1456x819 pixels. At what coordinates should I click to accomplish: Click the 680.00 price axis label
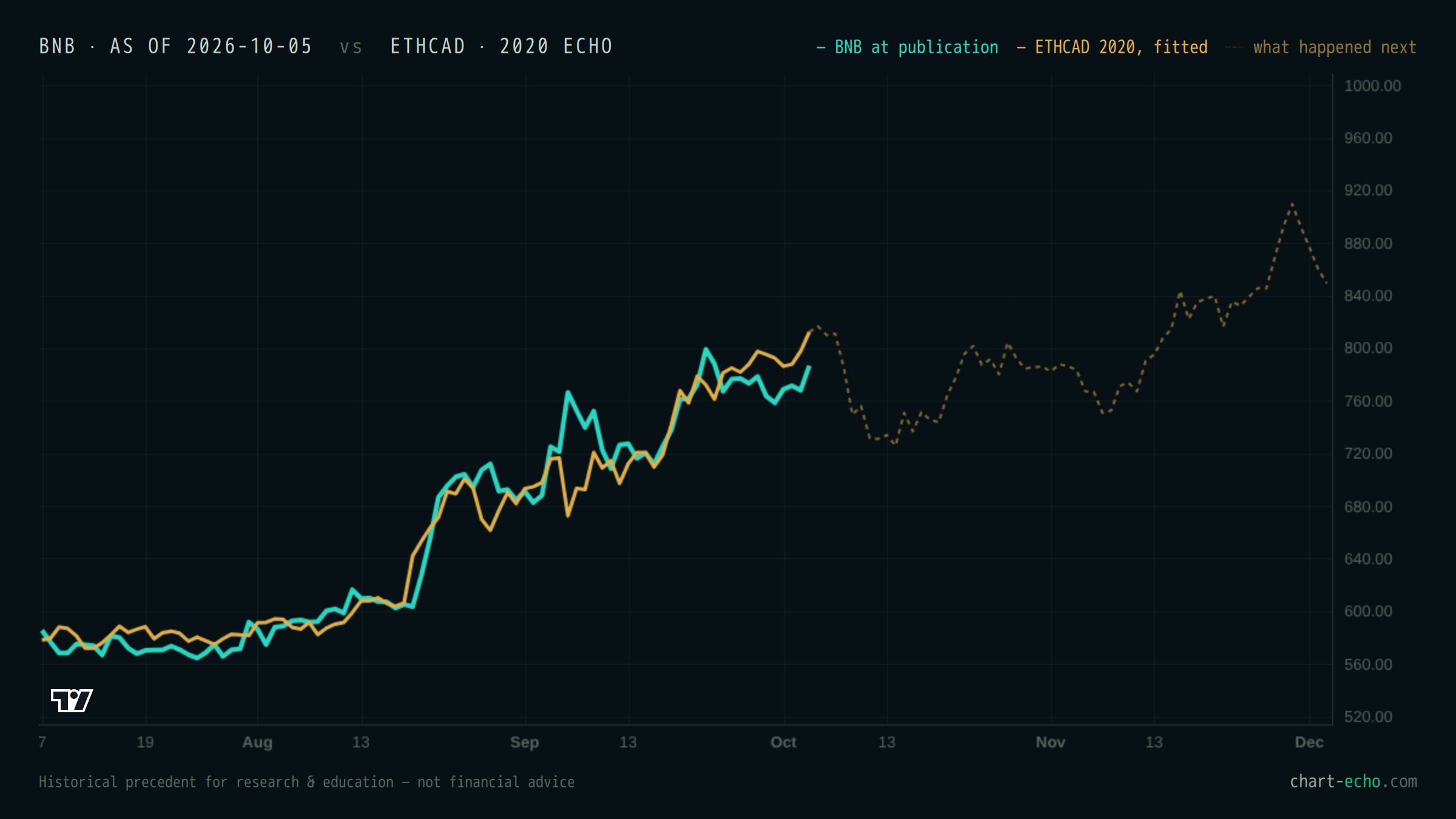pyautogui.click(x=1368, y=506)
